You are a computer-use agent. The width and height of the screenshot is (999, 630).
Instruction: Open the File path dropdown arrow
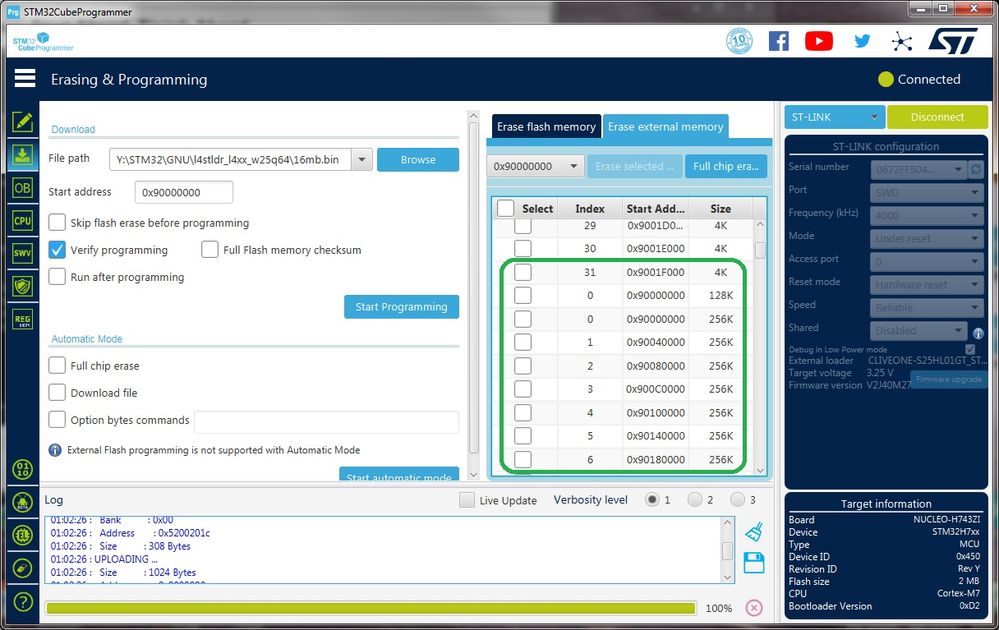click(x=362, y=160)
